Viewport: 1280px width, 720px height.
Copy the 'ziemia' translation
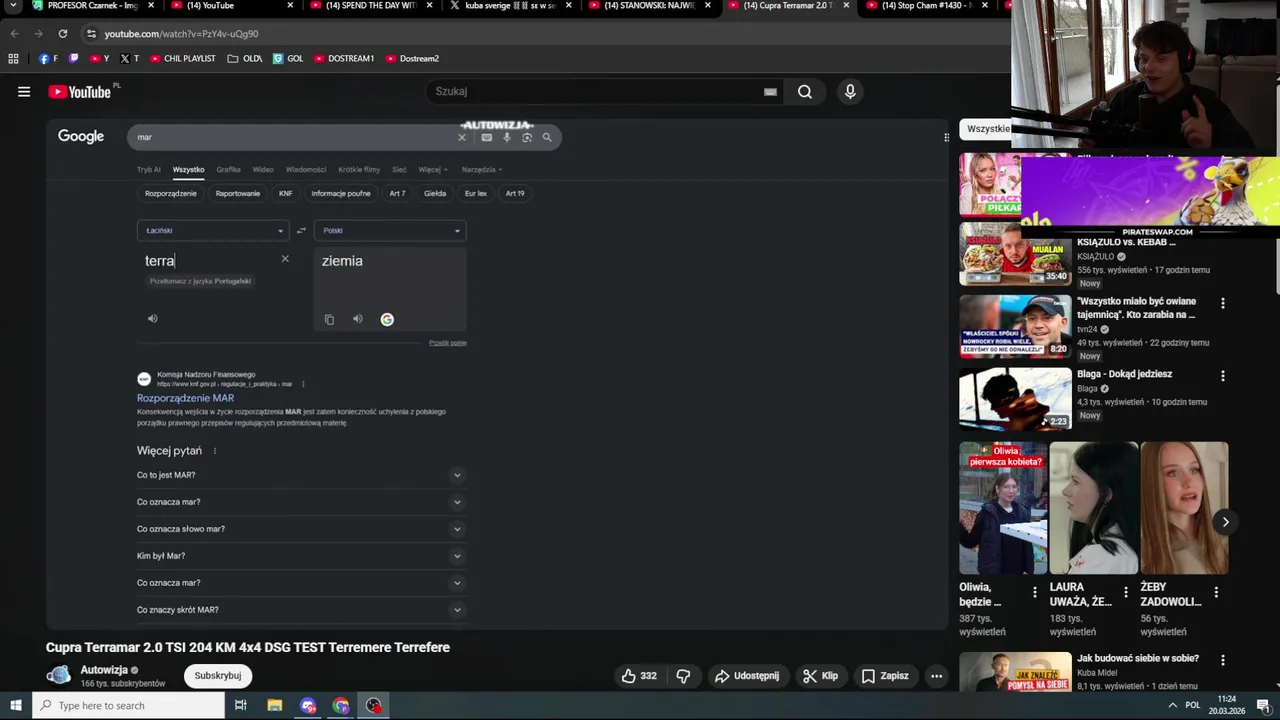tap(329, 319)
